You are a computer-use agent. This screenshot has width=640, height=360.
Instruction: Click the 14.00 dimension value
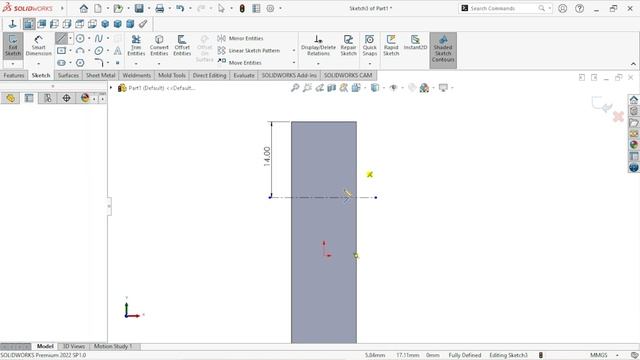pos(267,156)
